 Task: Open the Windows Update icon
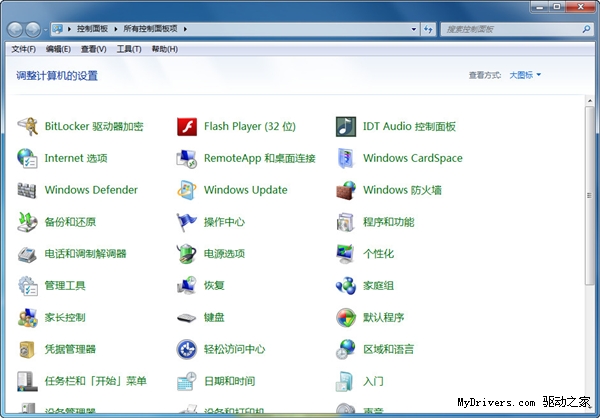(x=187, y=190)
